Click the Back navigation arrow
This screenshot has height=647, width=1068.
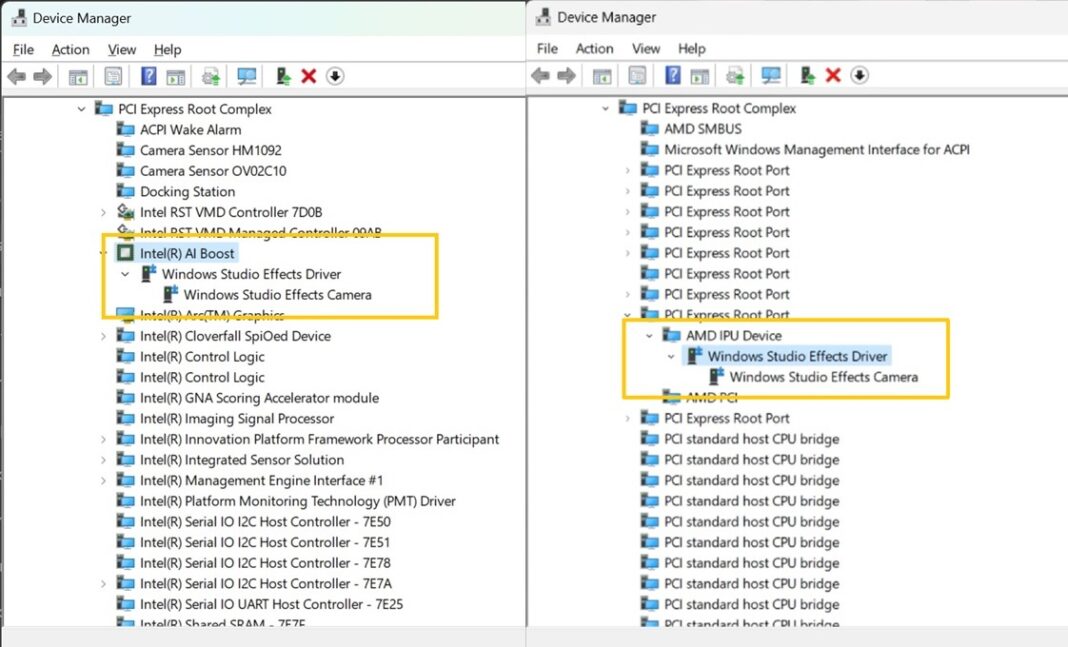[x=17, y=76]
